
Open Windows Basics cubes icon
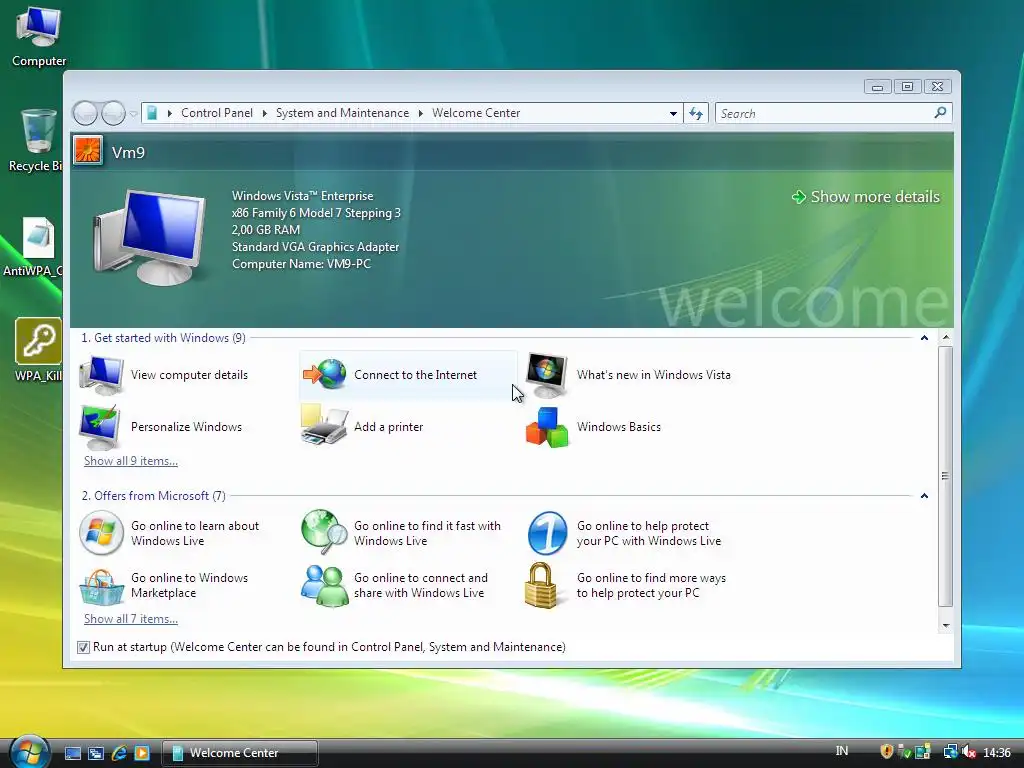tap(547, 427)
